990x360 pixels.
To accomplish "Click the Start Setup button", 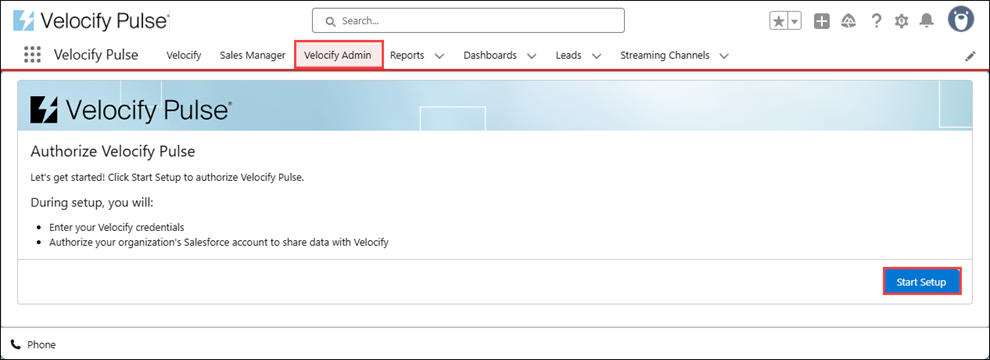I will point(921,282).
